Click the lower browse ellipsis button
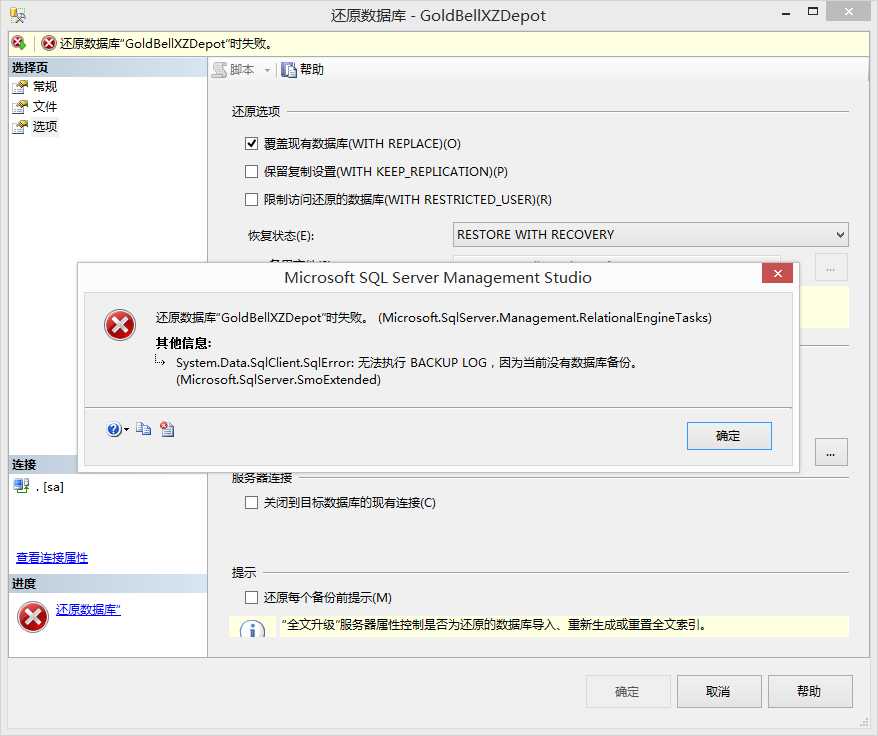The image size is (878, 736). click(831, 452)
